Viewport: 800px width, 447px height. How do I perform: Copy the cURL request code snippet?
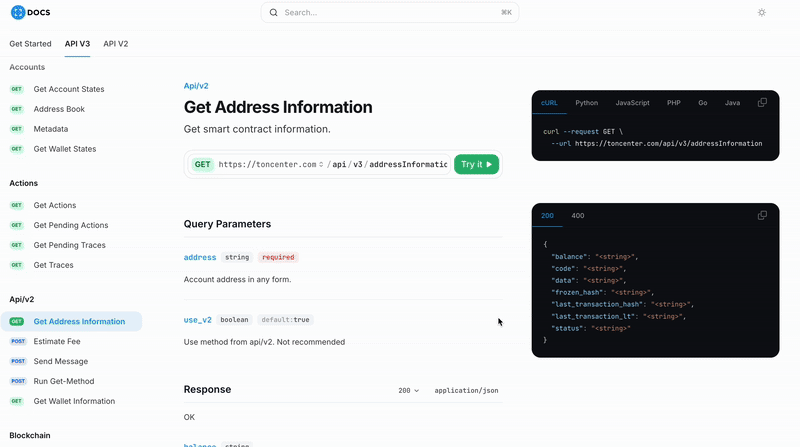[x=762, y=103]
